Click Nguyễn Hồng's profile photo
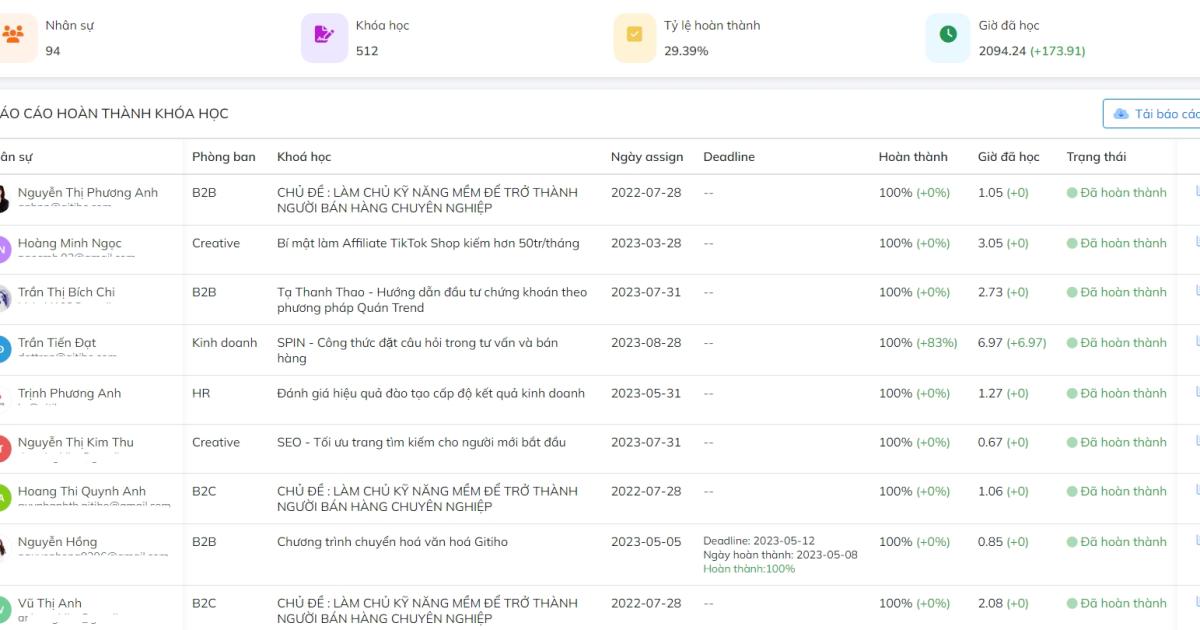Image resolution: width=1200 pixels, height=630 pixels. [4, 548]
